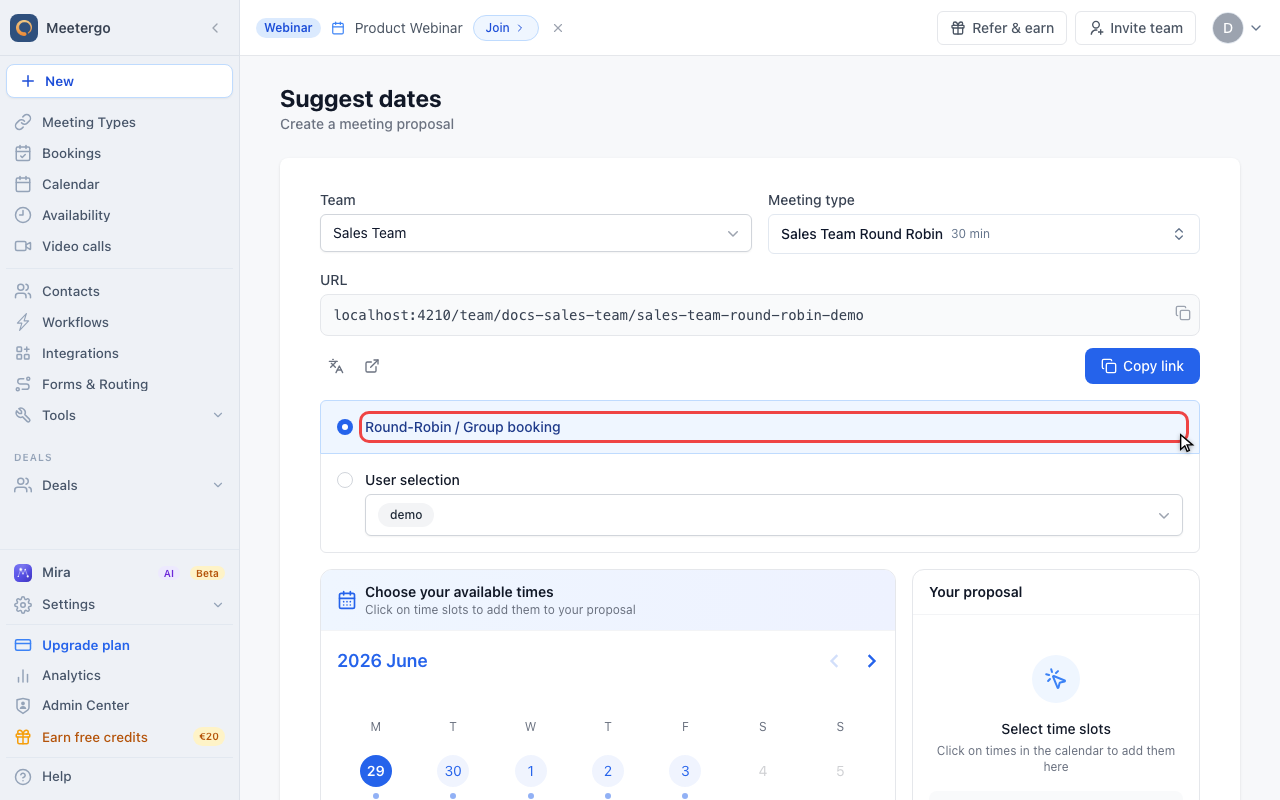Copy the URL with the copy icon

tap(1183, 313)
